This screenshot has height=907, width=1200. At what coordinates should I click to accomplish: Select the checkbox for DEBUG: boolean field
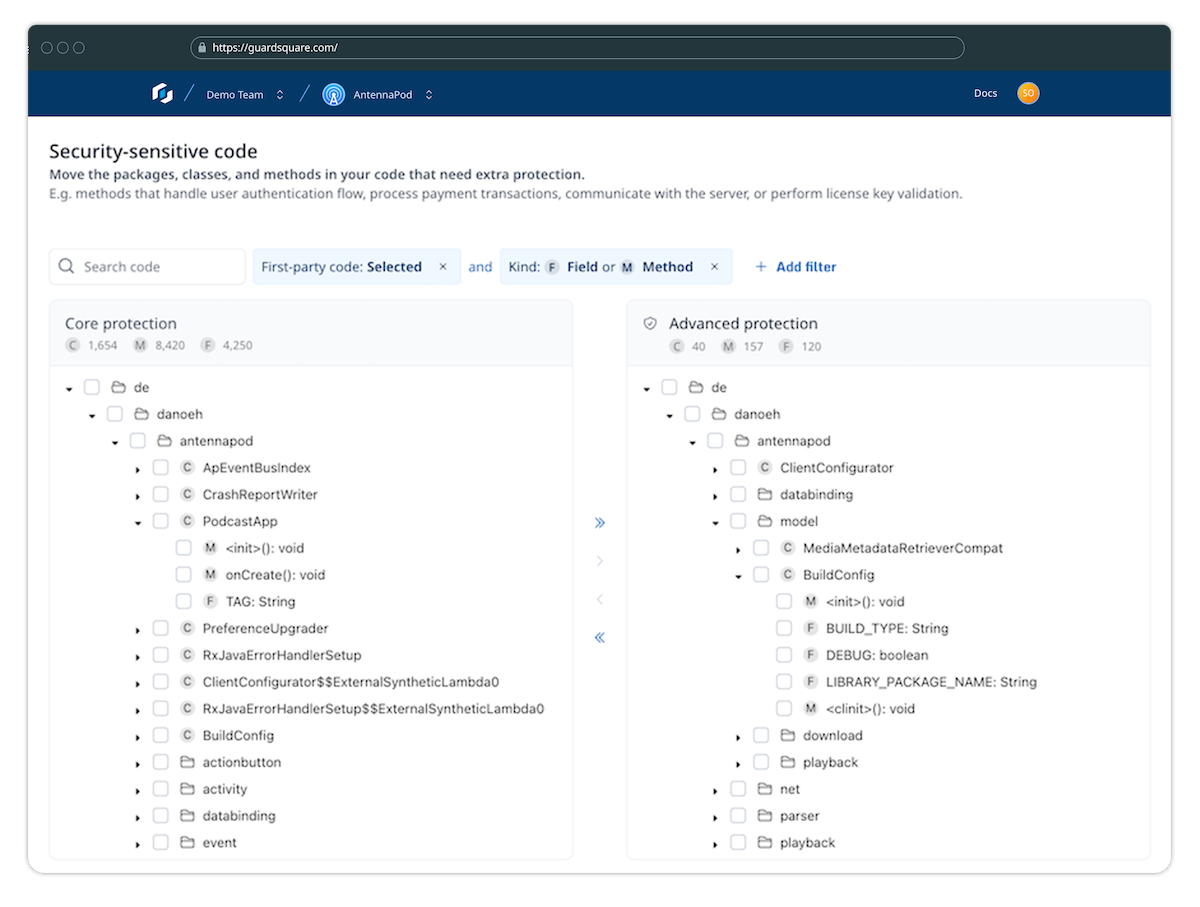tap(784, 654)
